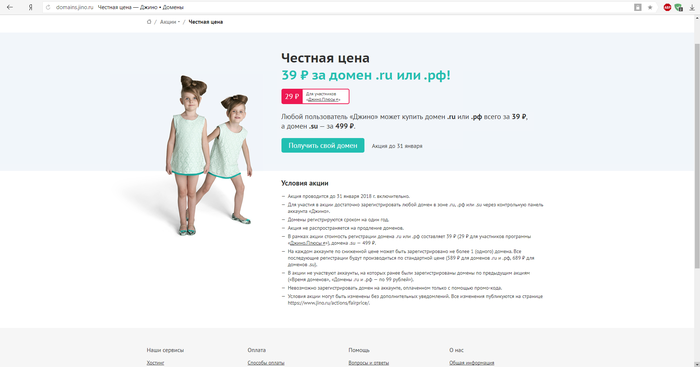Expand the Акции breadcrumb dropdown

coord(170,22)
